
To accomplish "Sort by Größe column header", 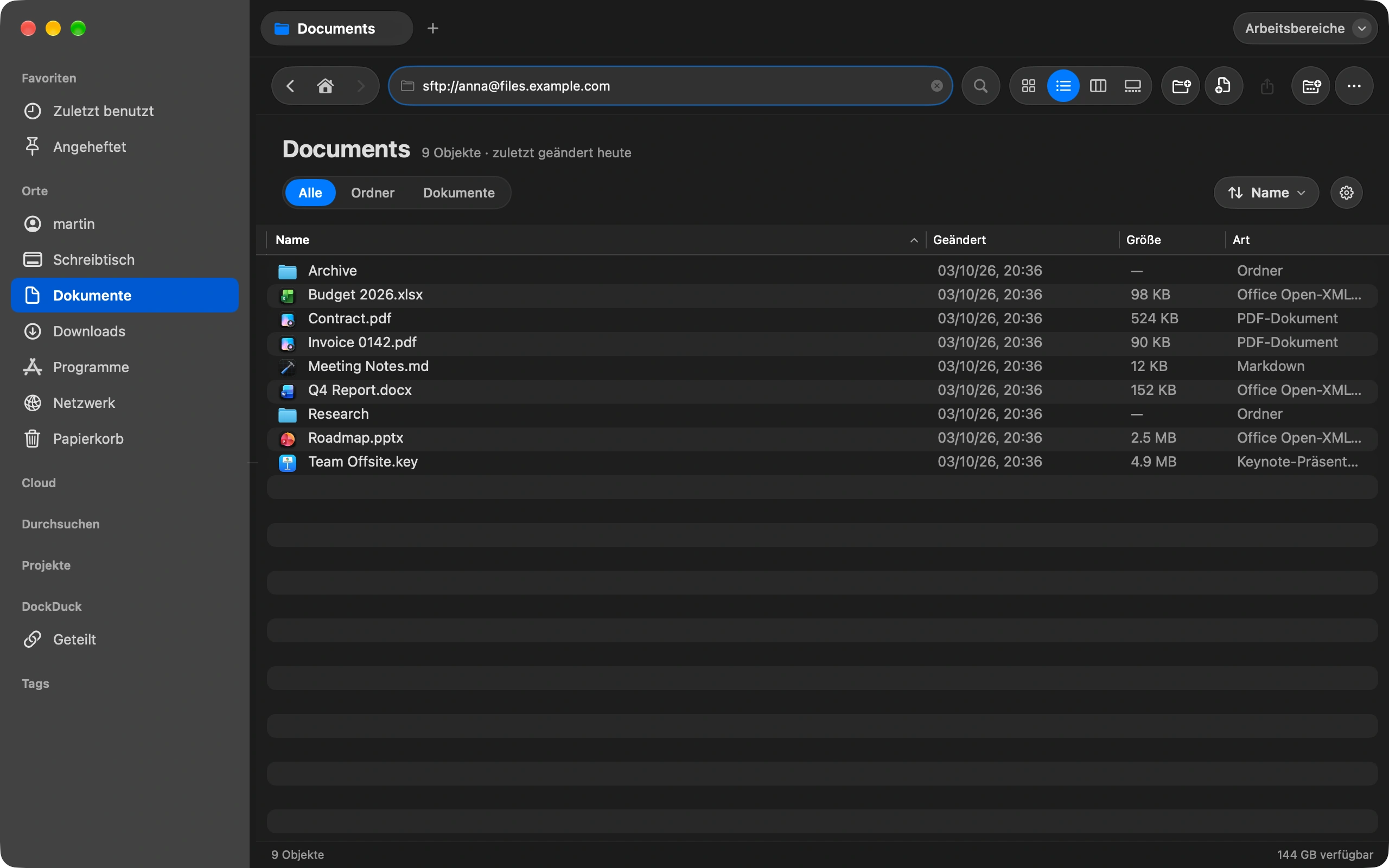I will (x=1171, y=240).
